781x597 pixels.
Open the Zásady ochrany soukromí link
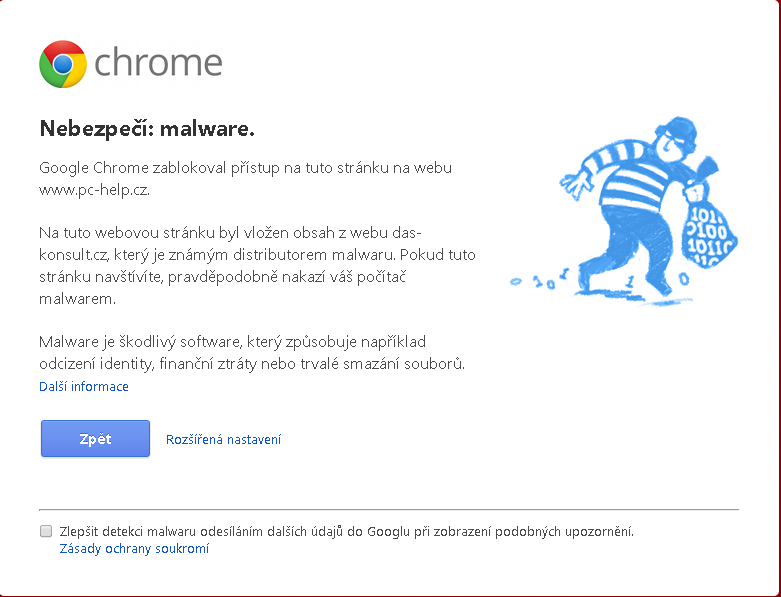click(134, 548)
